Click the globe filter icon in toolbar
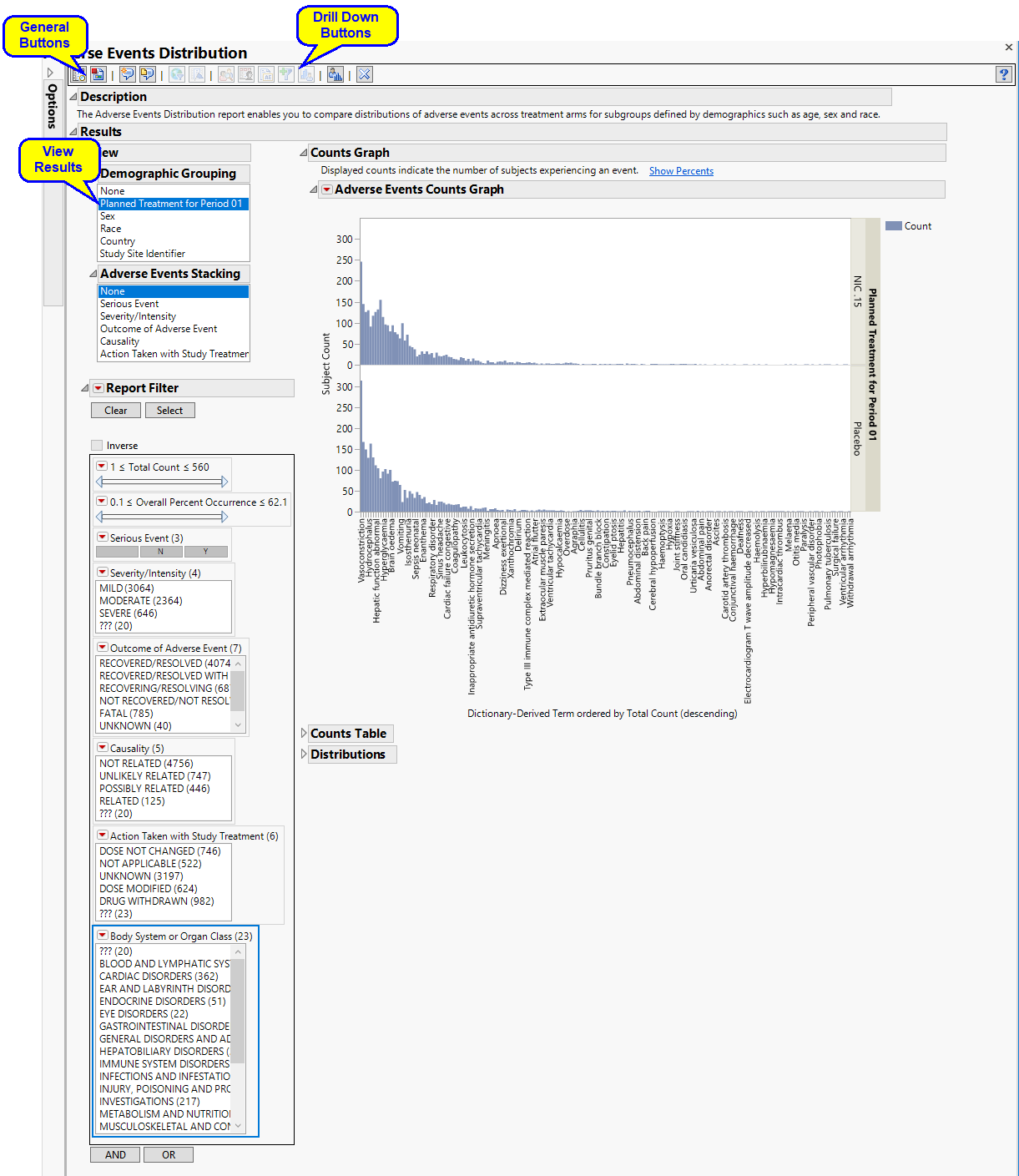The height and width of the screenshot is (1176, 1019). pos(177,74)
